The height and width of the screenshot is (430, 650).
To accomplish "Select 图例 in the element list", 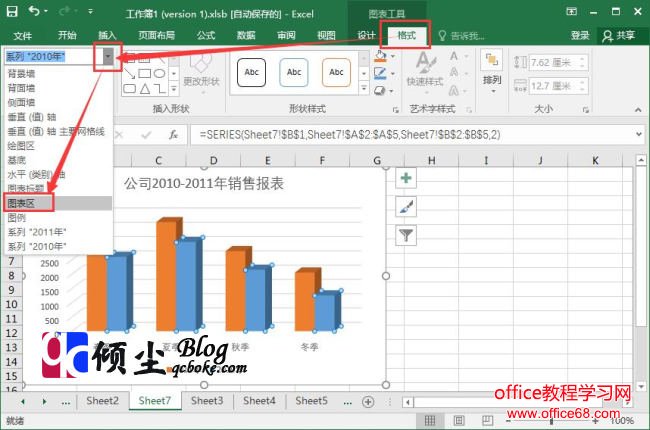I will click(17, 218).
